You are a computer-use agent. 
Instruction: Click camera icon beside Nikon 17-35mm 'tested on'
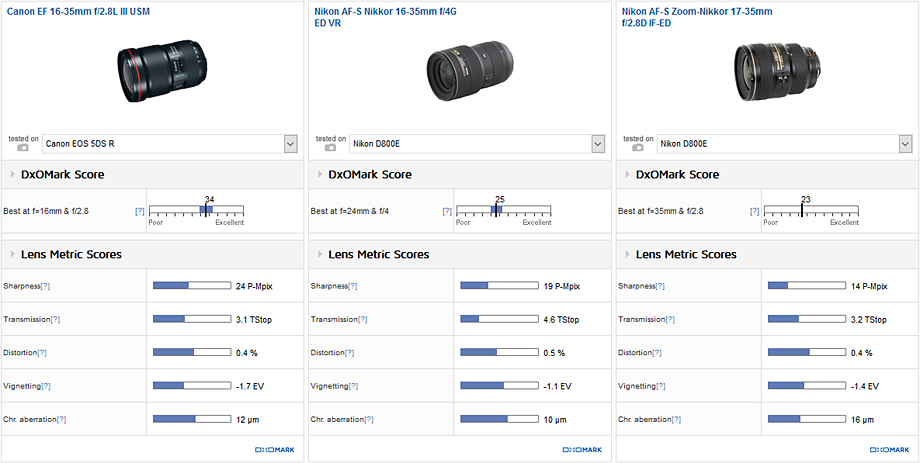(638, 148)
